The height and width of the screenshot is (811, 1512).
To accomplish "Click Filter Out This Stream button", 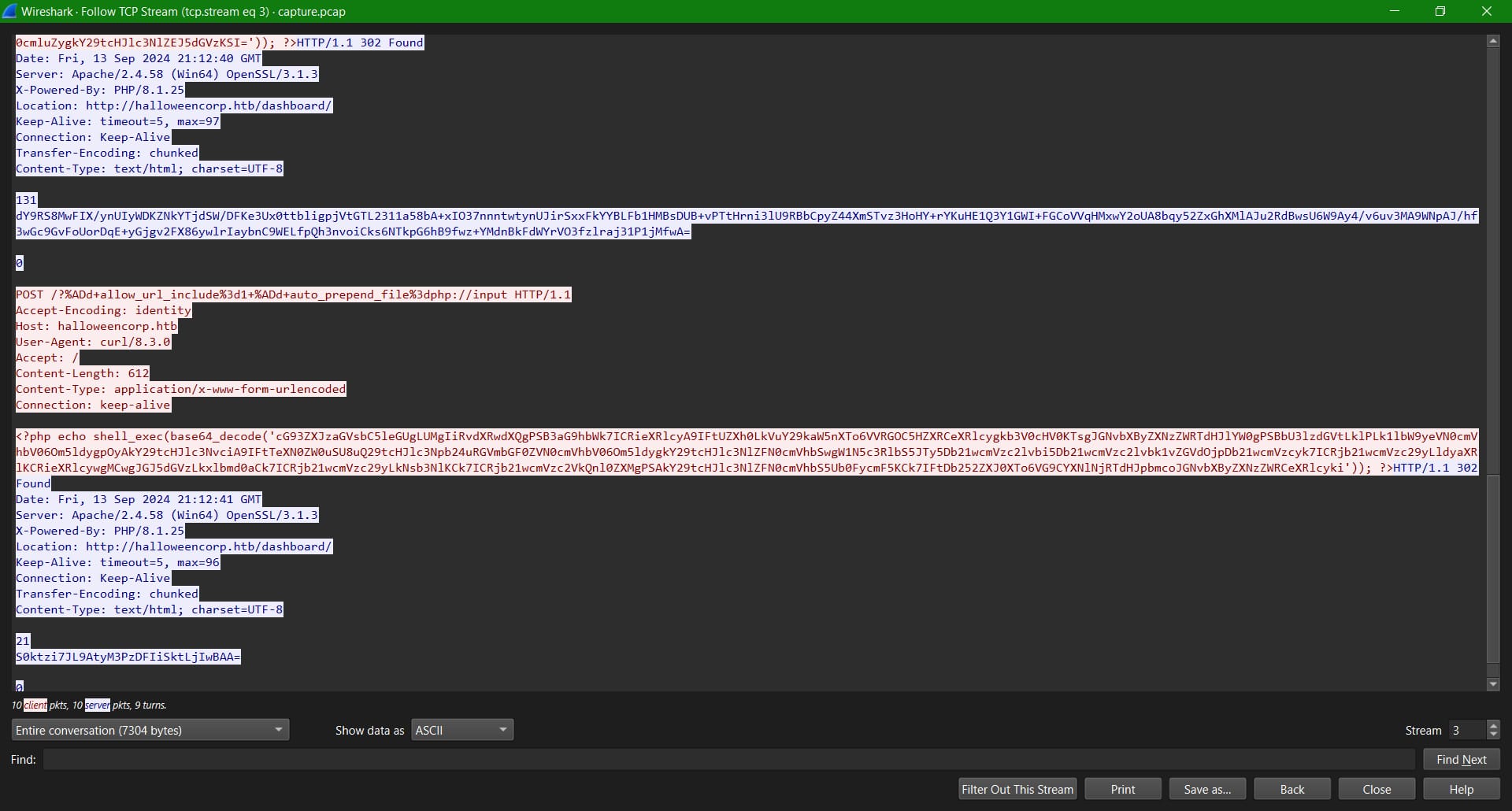I will [1017, 789].
